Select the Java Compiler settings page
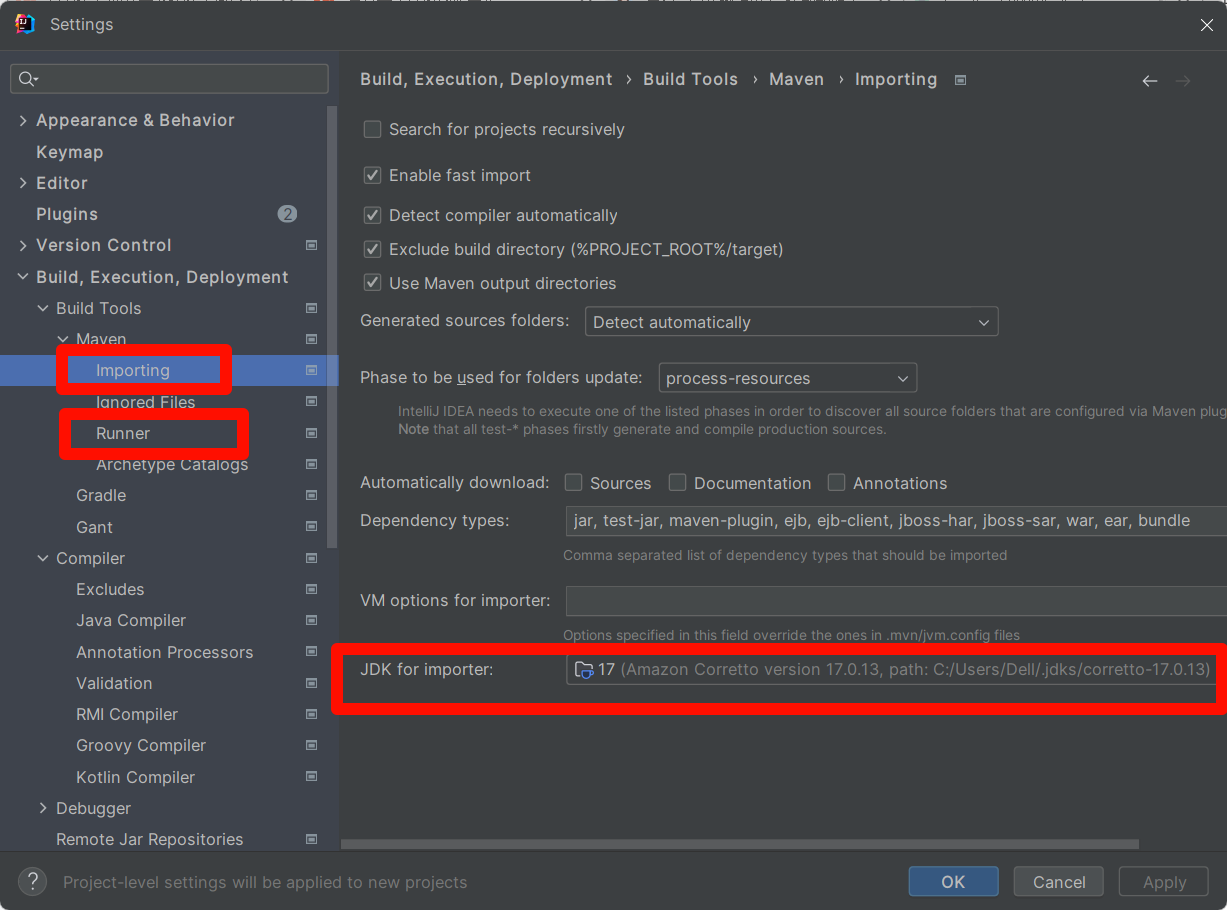 131,620
